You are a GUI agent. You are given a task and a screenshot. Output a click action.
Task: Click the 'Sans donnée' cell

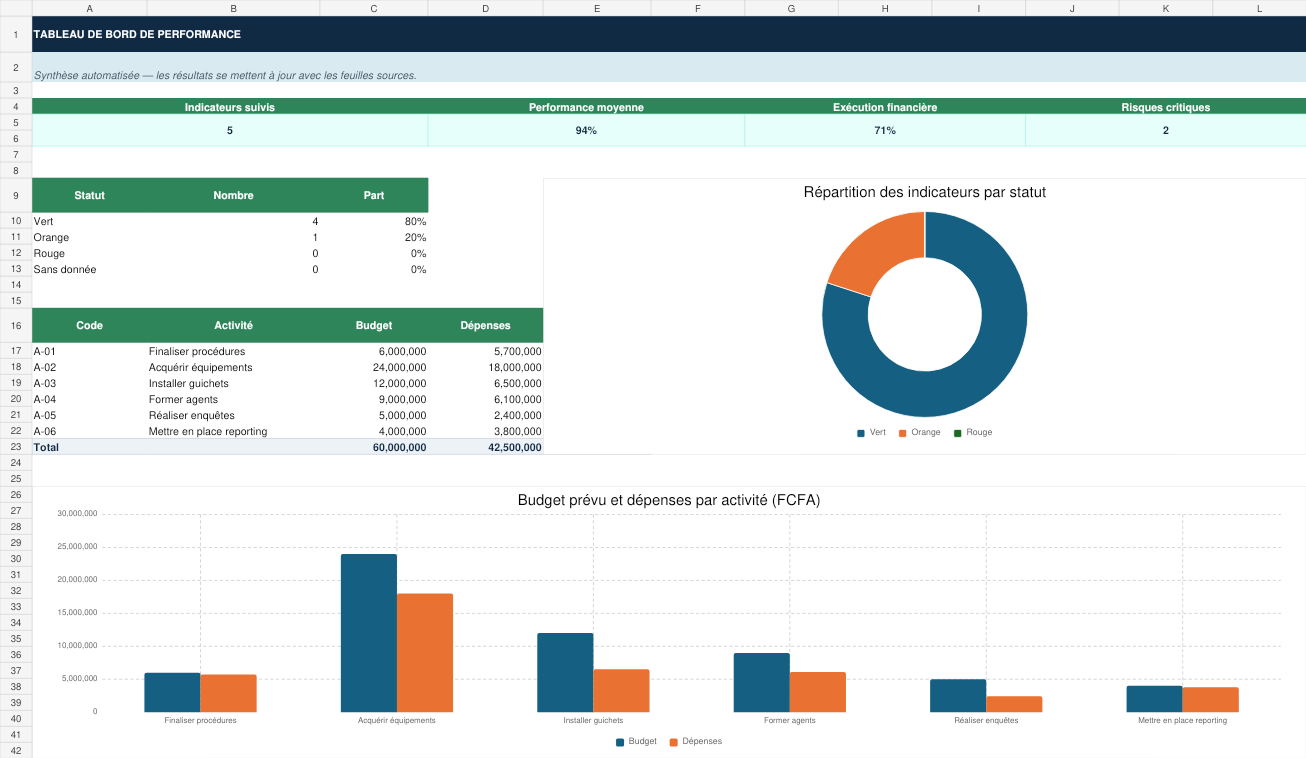(x=90, y=269)
